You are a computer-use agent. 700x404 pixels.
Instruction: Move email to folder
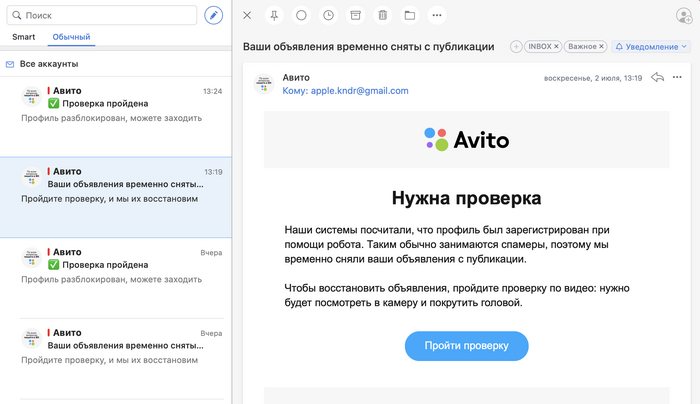[410, 15]
